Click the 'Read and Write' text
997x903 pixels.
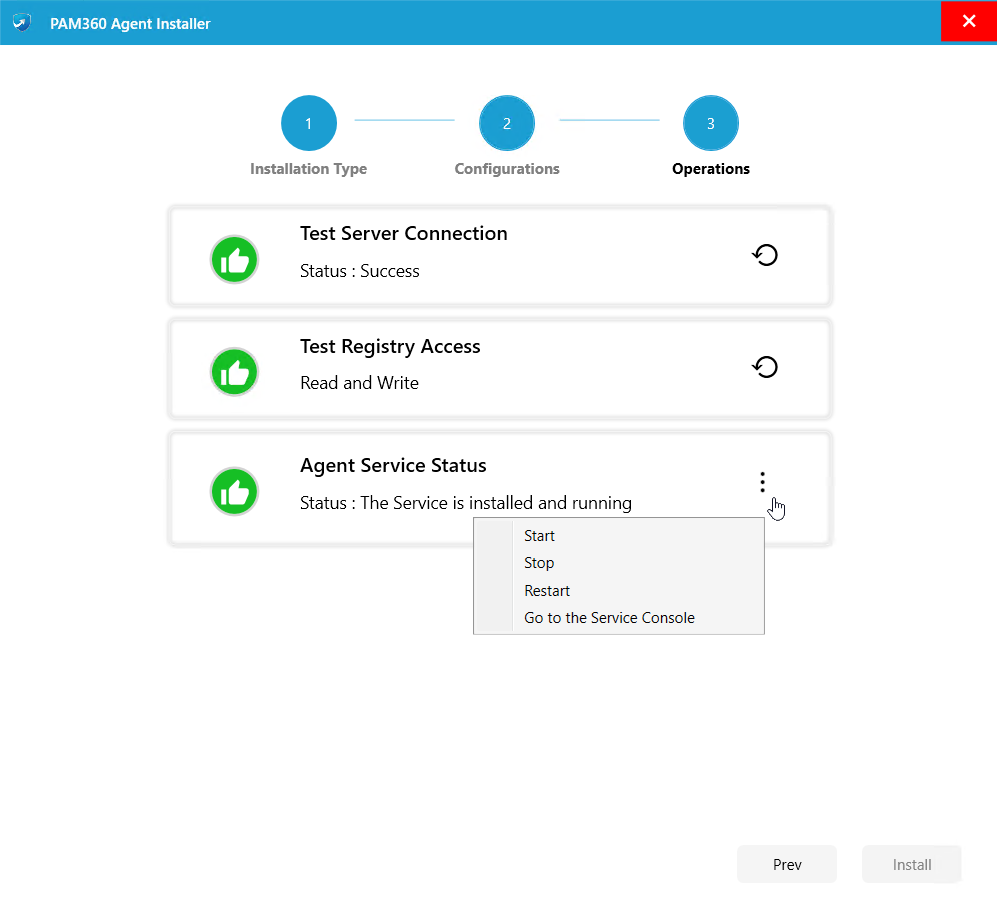(359, 383)
